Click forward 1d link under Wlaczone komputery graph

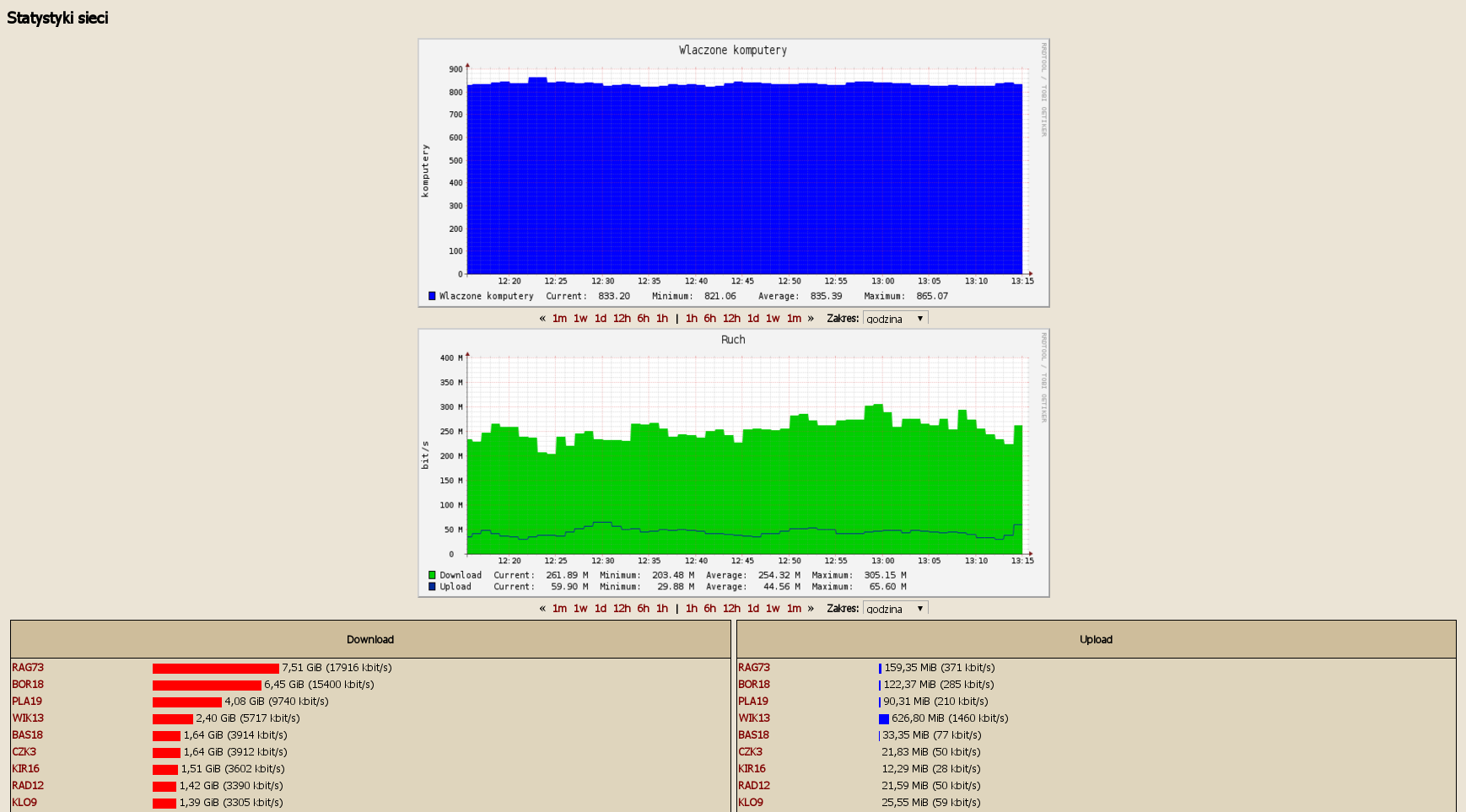[753, 319]
